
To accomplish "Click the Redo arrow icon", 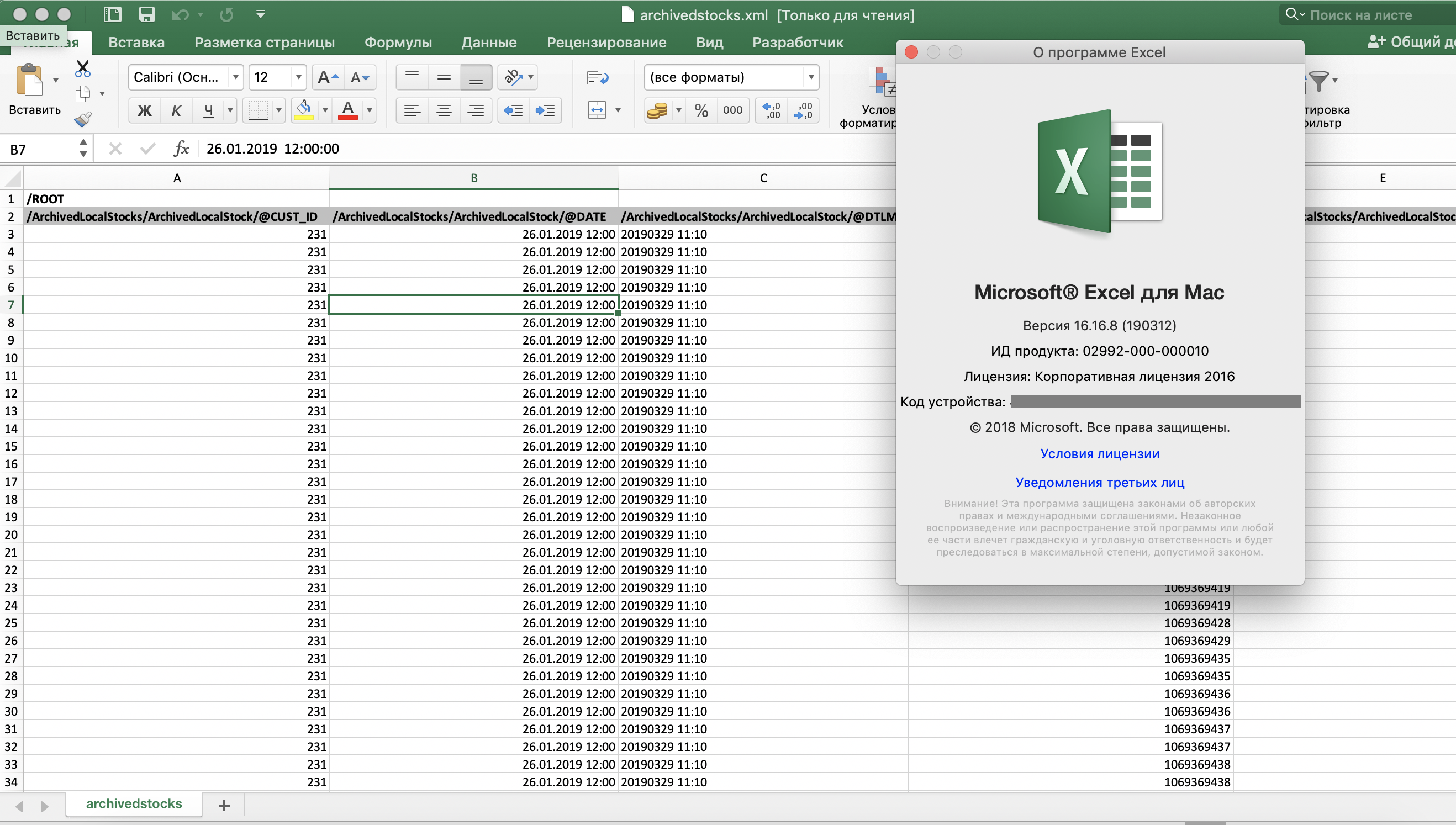I will pyautogui.click(x=226, y=15).
